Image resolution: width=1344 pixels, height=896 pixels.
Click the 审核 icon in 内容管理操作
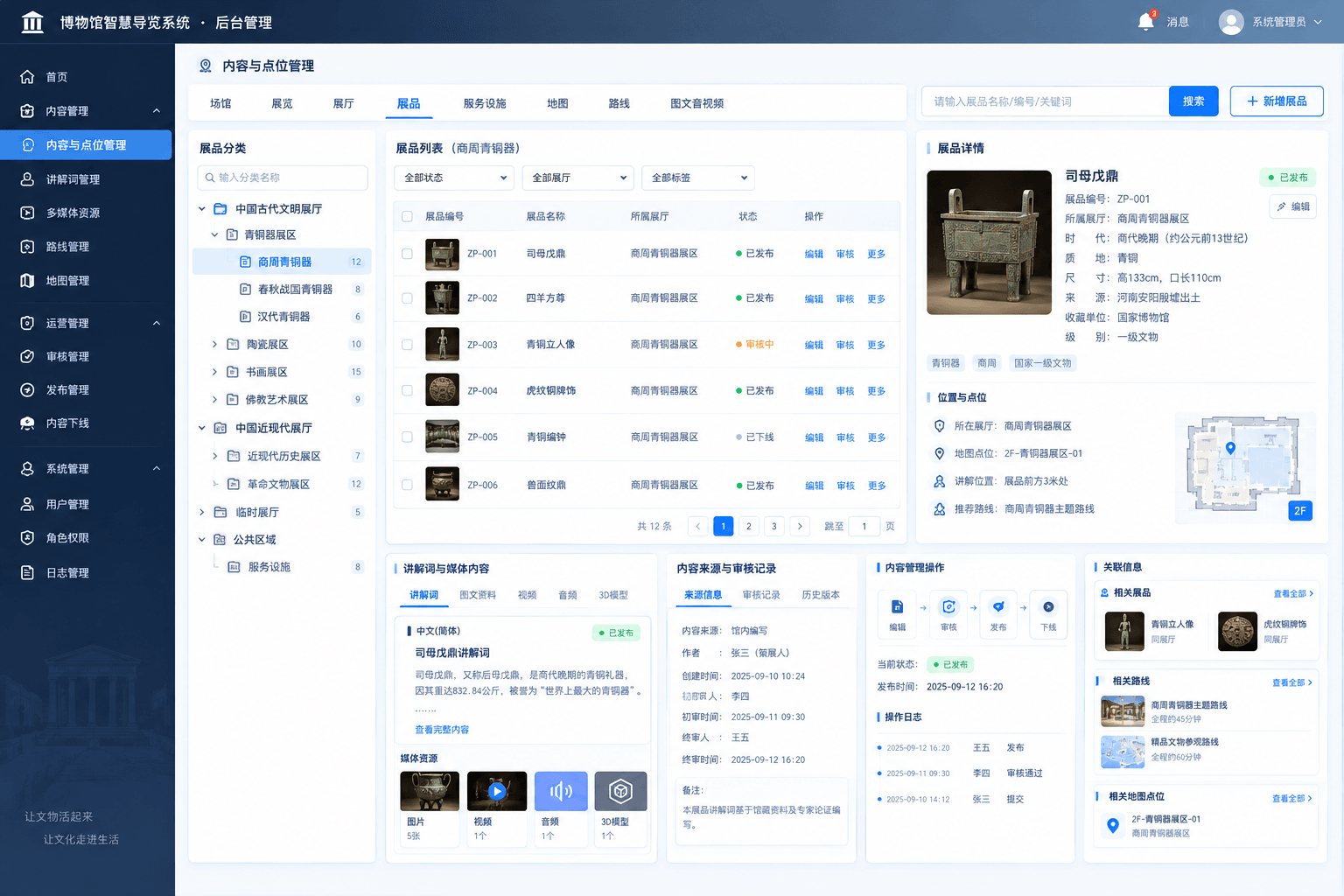point(948,607)
